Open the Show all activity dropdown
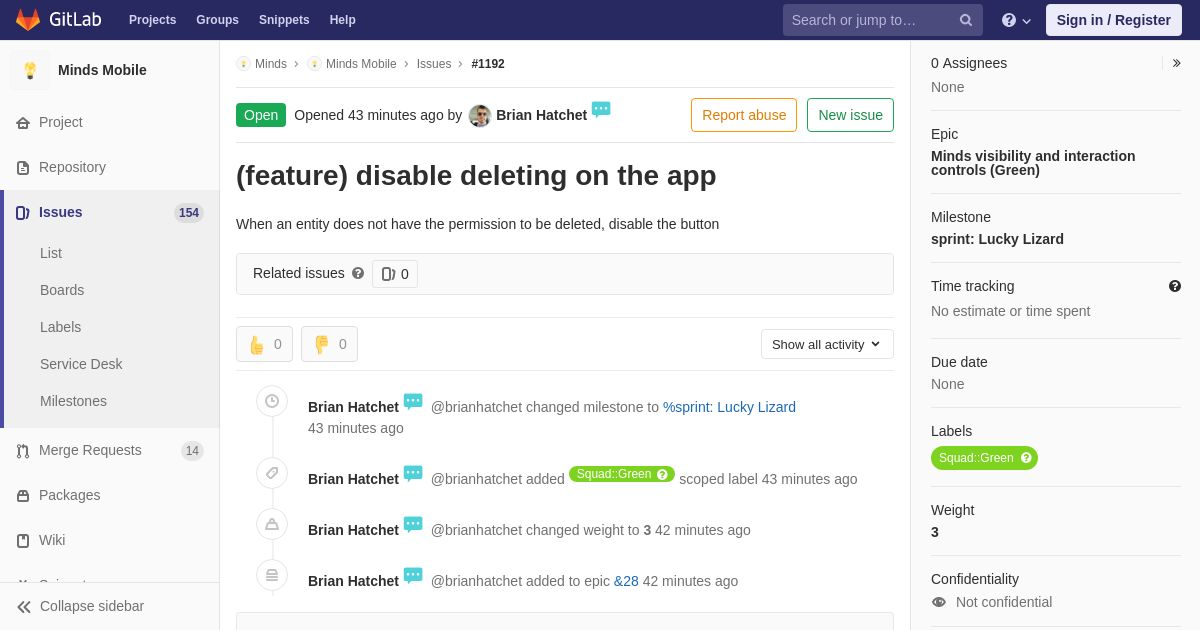The height and width of the screenshot is (630, 1200). click(x=827, y=344)
